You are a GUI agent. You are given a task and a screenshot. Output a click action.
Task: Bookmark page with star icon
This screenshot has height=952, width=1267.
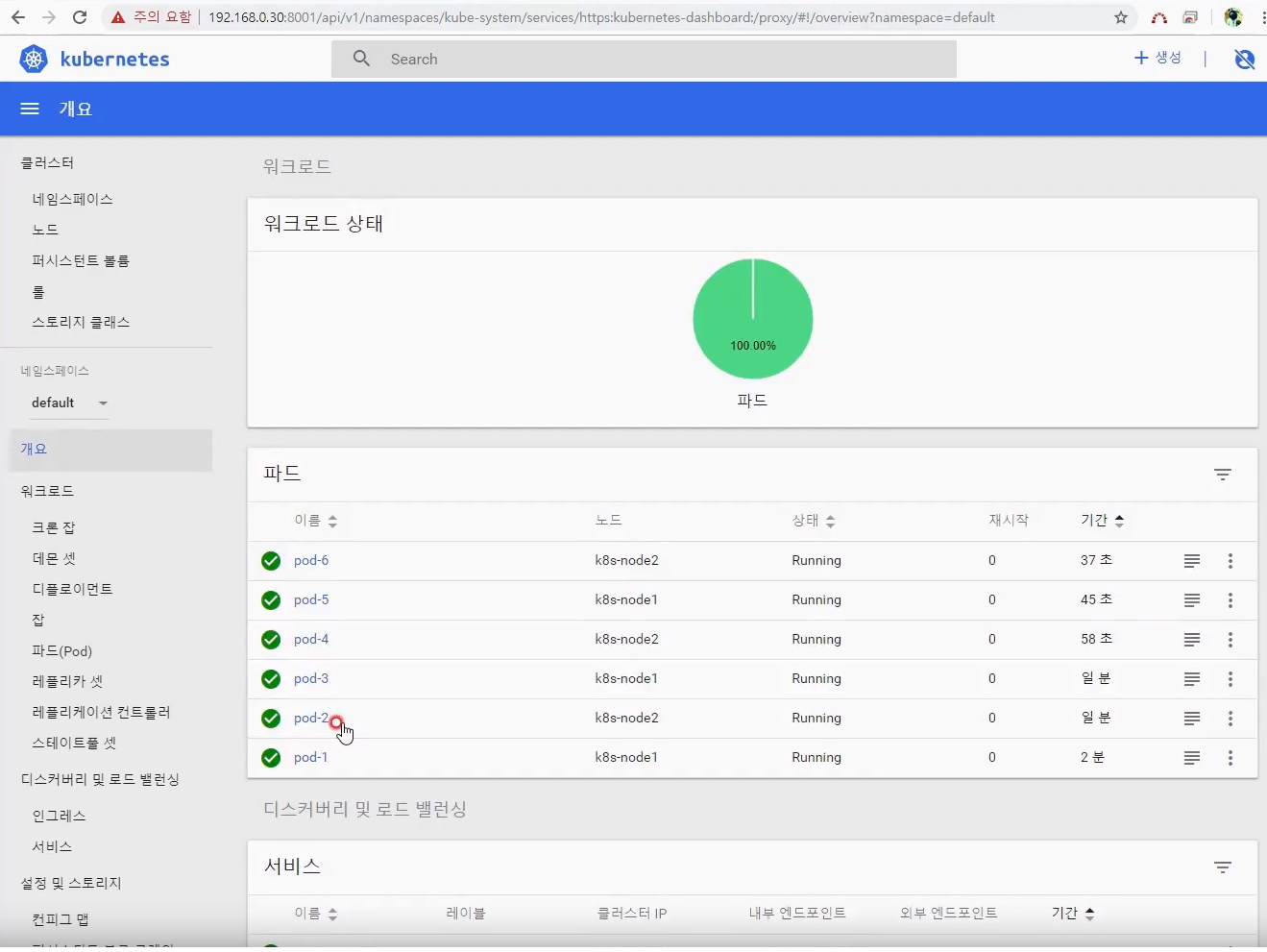point(1120,17)
